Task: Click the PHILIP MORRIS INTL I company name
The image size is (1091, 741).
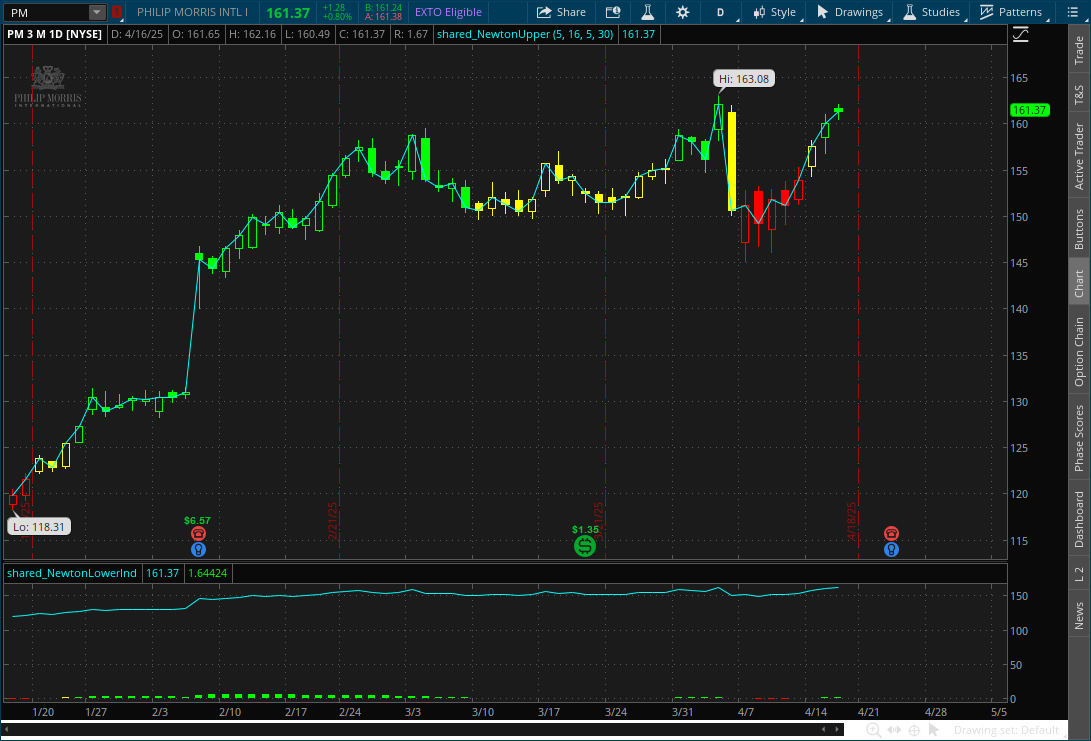Action: point(192,12)
